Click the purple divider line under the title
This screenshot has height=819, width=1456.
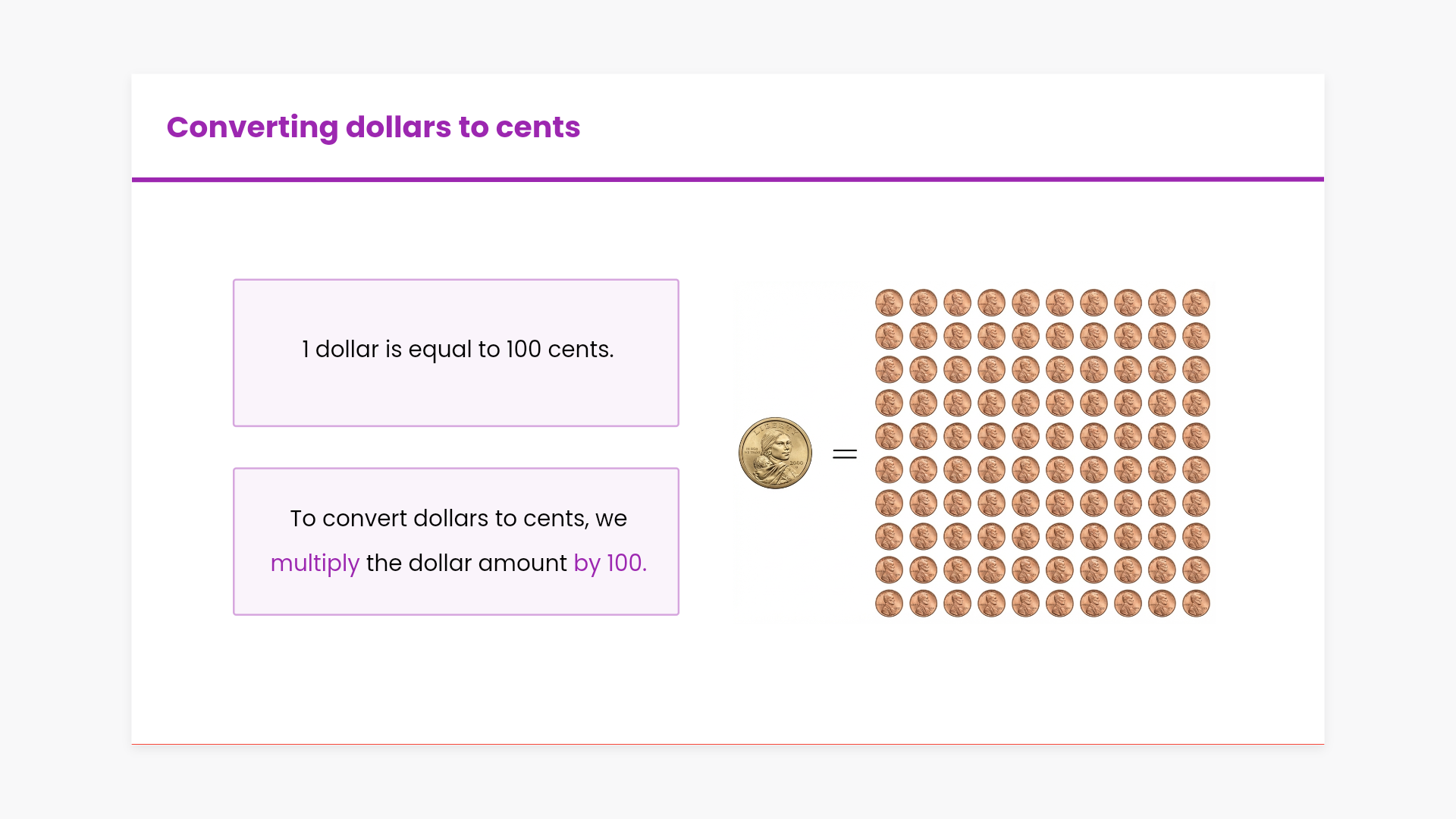click(x=728, y=180)
